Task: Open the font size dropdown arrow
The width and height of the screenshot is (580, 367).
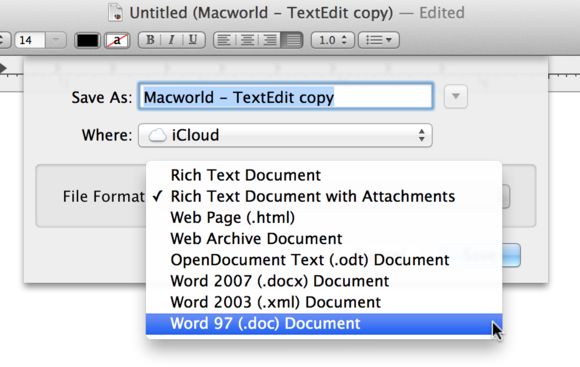Action: [56, 40]
